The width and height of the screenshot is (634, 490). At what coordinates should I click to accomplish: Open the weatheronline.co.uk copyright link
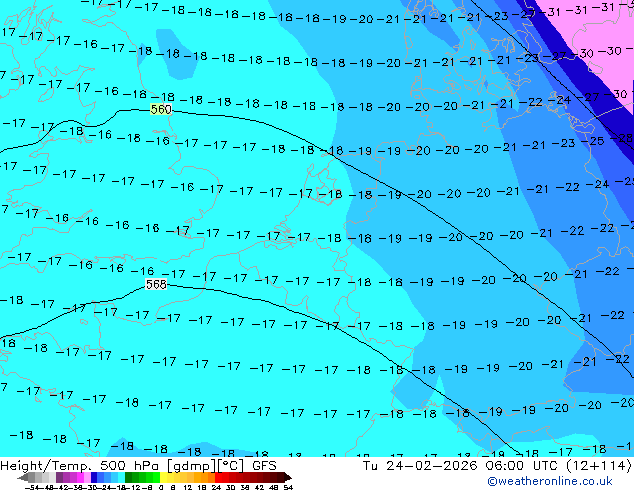pos(550,481)
